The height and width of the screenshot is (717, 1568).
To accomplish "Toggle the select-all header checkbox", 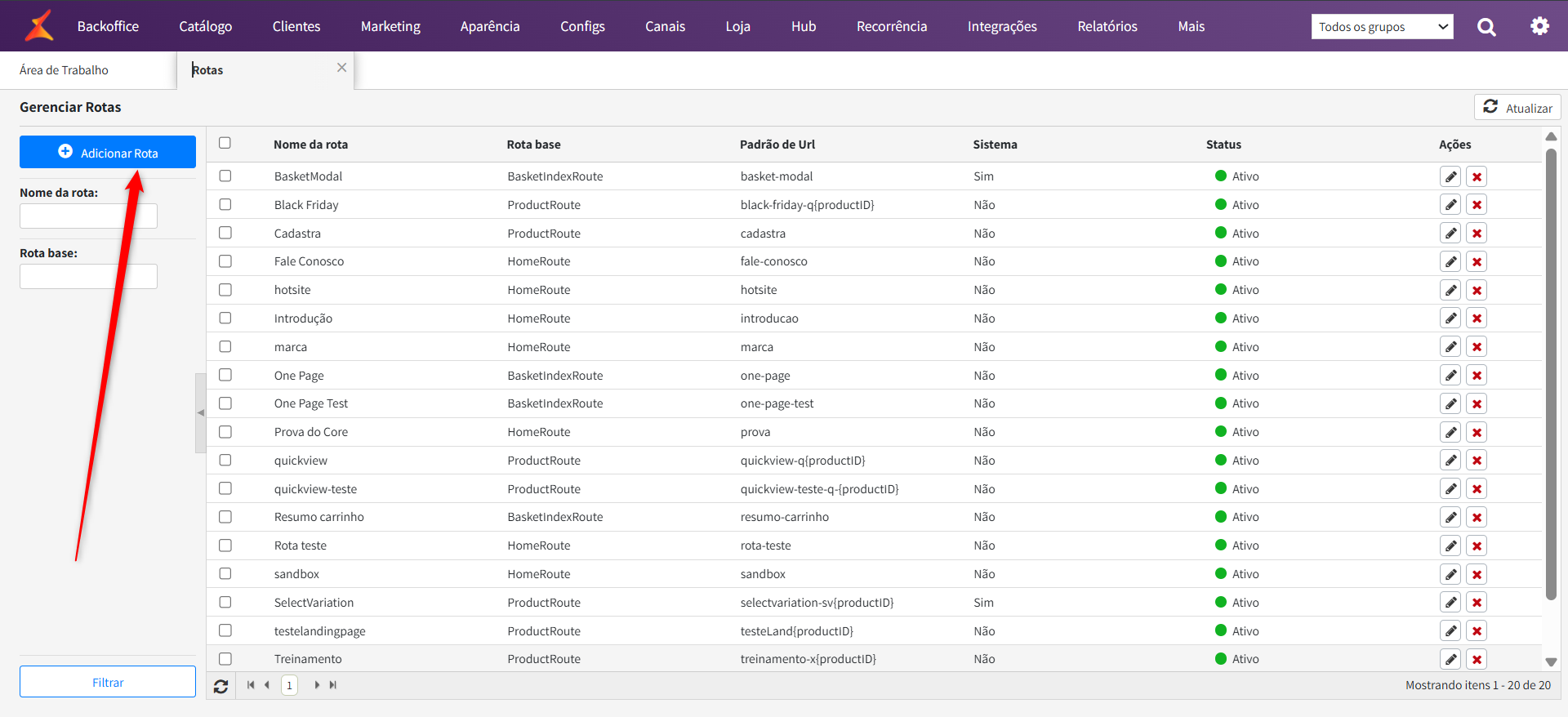I will point(225,144).
